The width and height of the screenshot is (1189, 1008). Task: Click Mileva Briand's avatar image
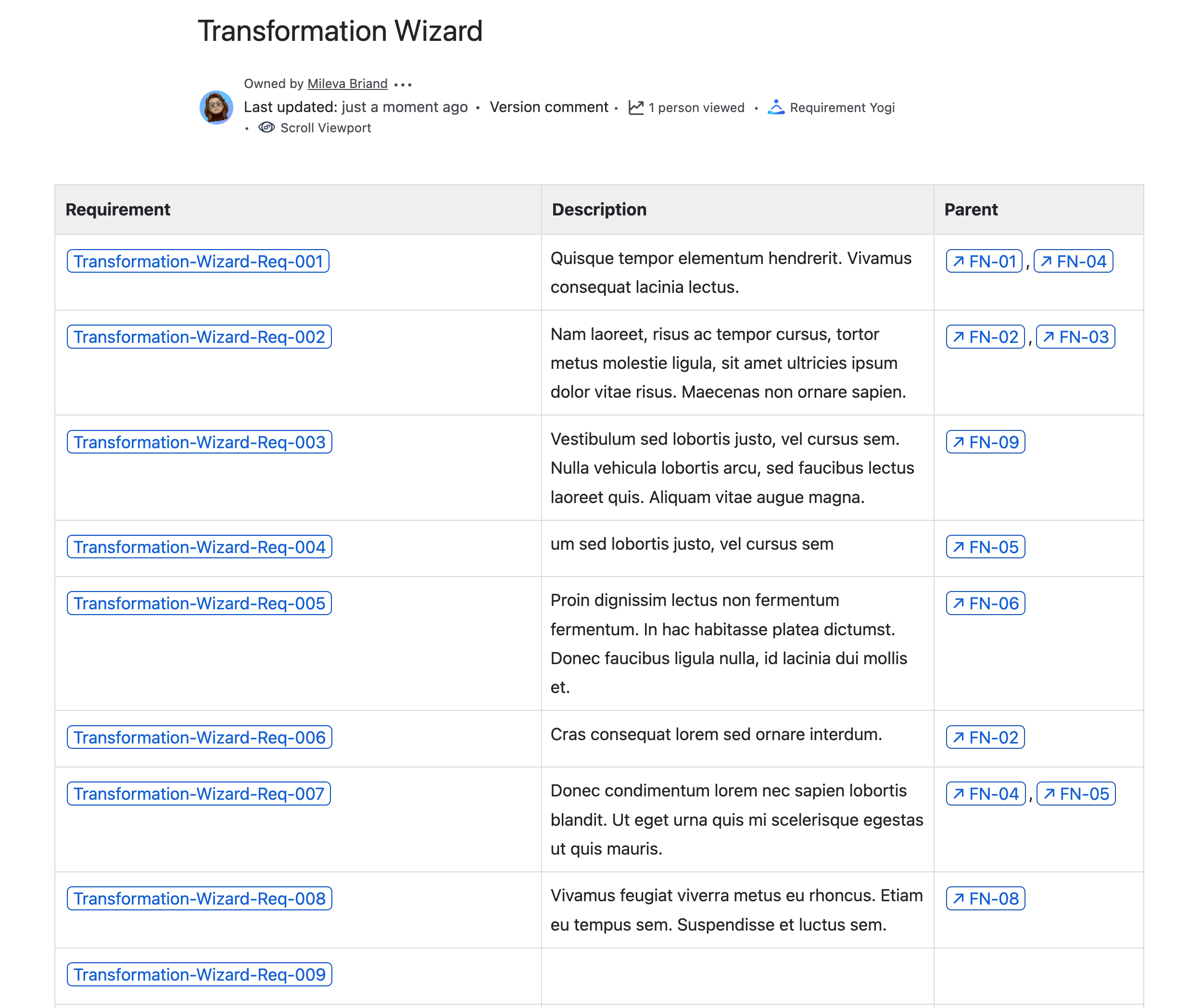[x=216, y=107]
